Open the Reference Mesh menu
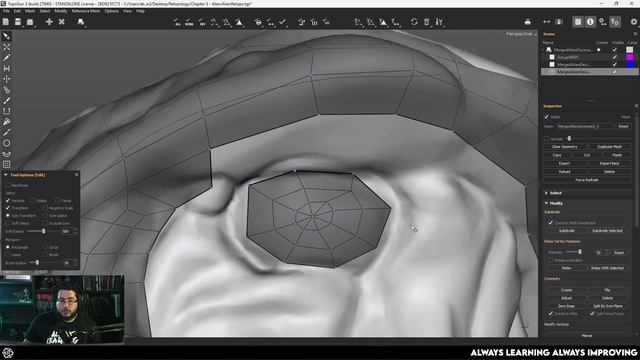 [x=86, y=11]
